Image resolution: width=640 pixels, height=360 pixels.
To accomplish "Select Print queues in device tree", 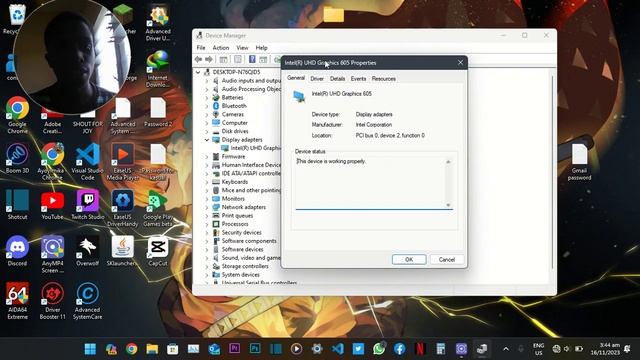I will [x=237, y=216].
